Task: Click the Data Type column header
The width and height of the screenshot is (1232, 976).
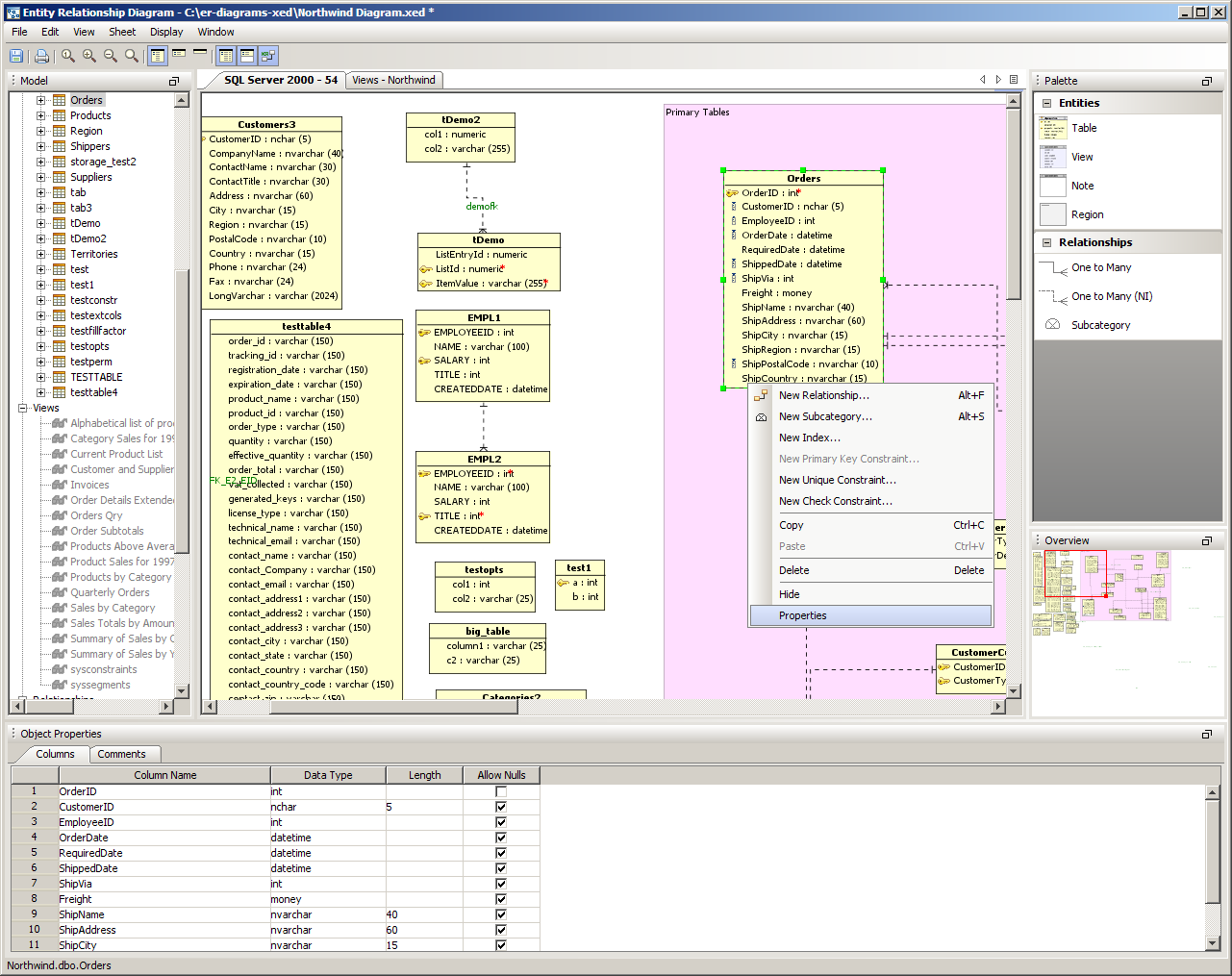Action: (328, 775)
